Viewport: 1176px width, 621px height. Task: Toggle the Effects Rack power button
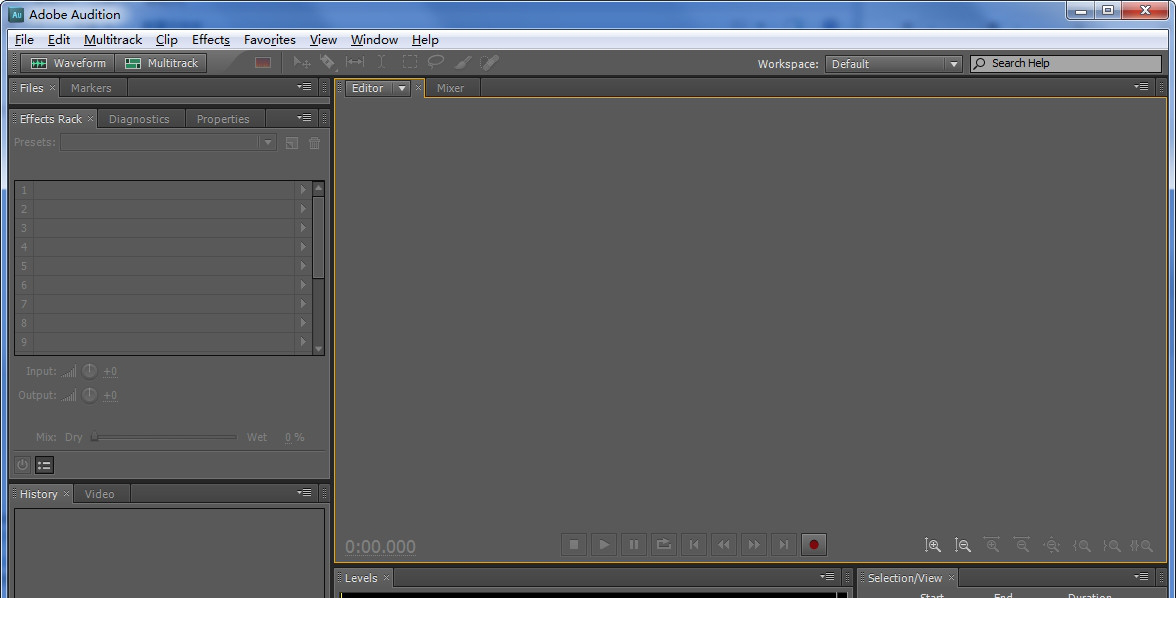coord(21,464)
